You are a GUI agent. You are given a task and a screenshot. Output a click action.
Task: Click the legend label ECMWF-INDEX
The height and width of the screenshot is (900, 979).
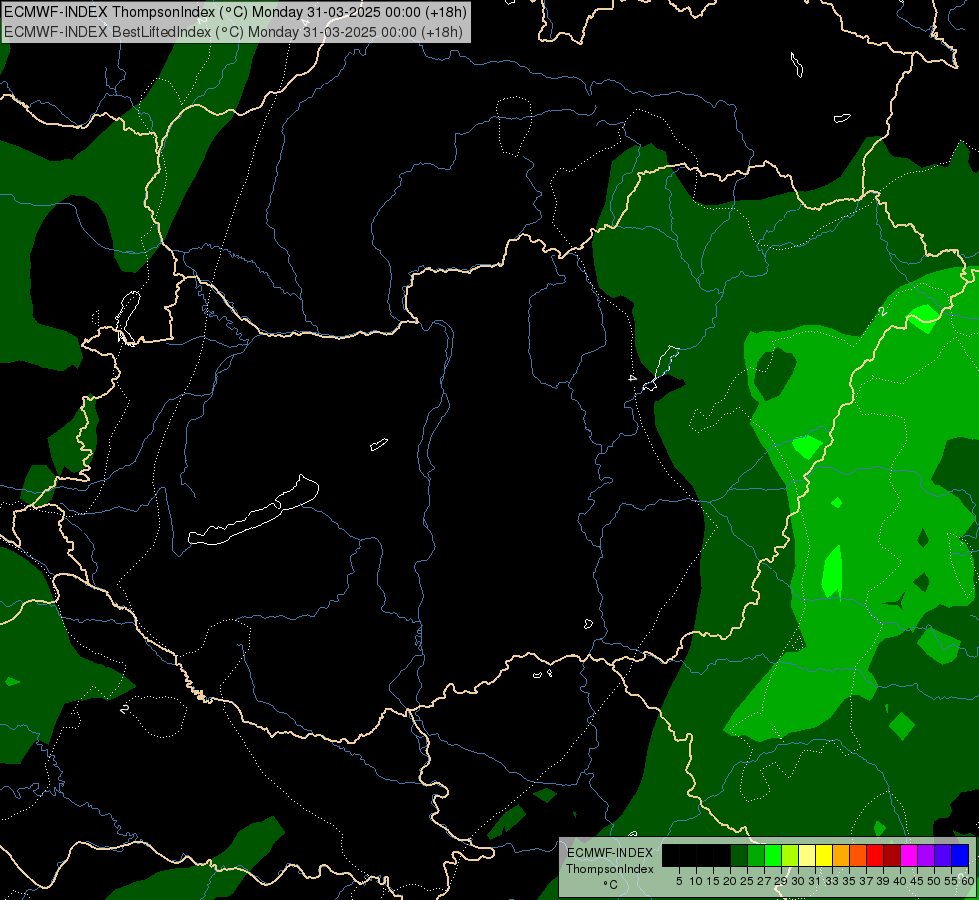(x=610, y=853)
